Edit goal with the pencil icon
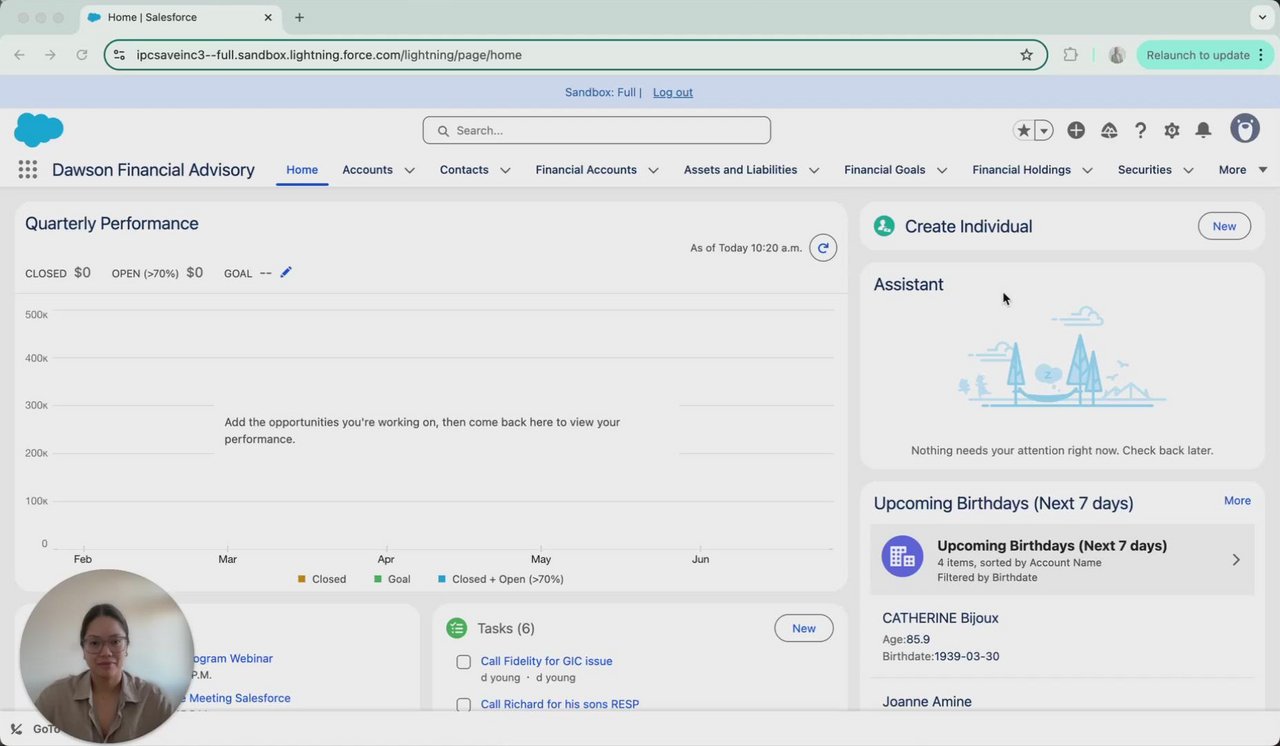 point(286,272)
